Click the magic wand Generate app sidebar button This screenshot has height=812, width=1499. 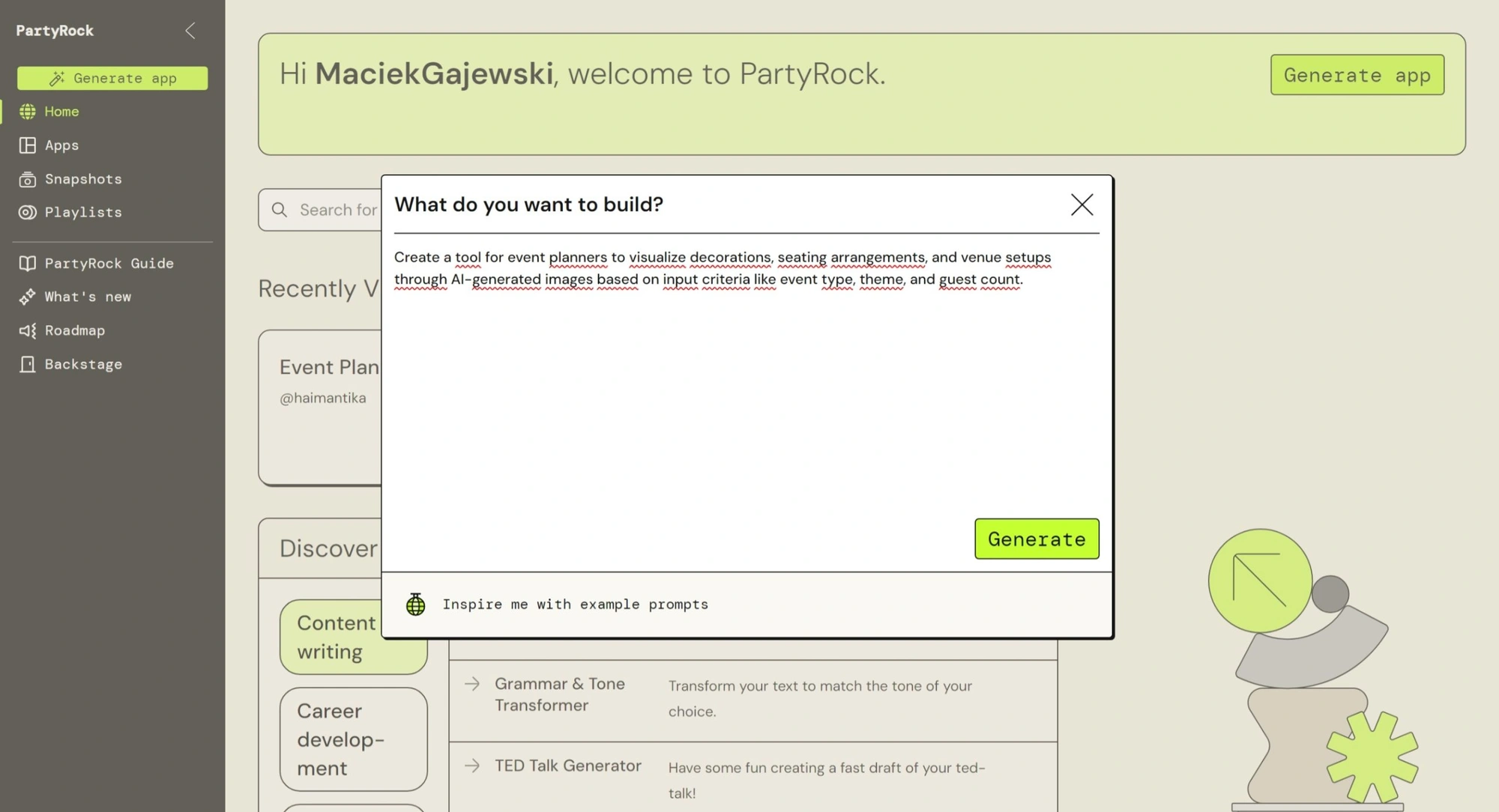pyautogui.click(x=112, y=78)
